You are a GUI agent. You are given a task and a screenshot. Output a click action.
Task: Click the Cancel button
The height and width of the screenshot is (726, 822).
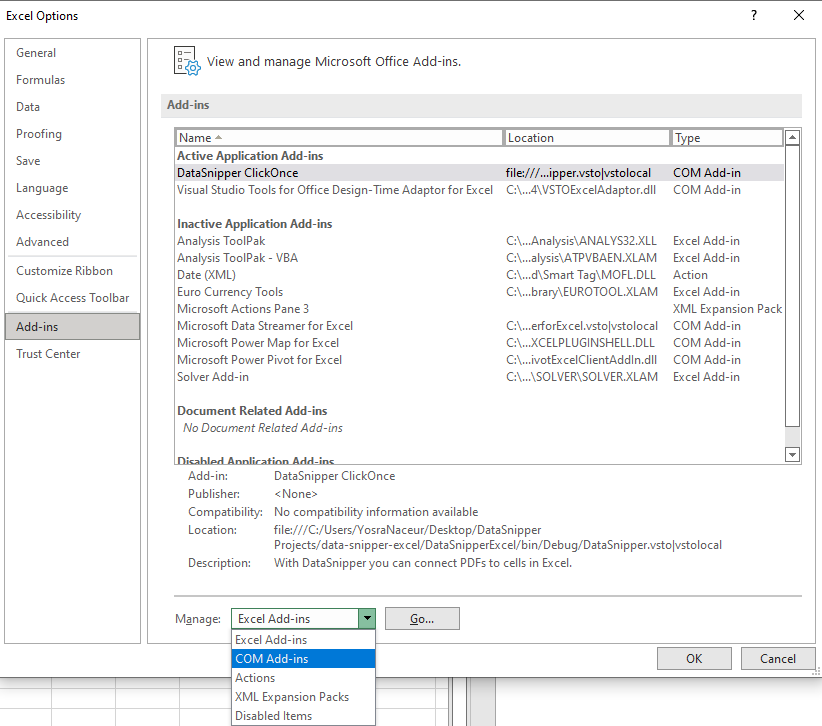pos(778,658)
